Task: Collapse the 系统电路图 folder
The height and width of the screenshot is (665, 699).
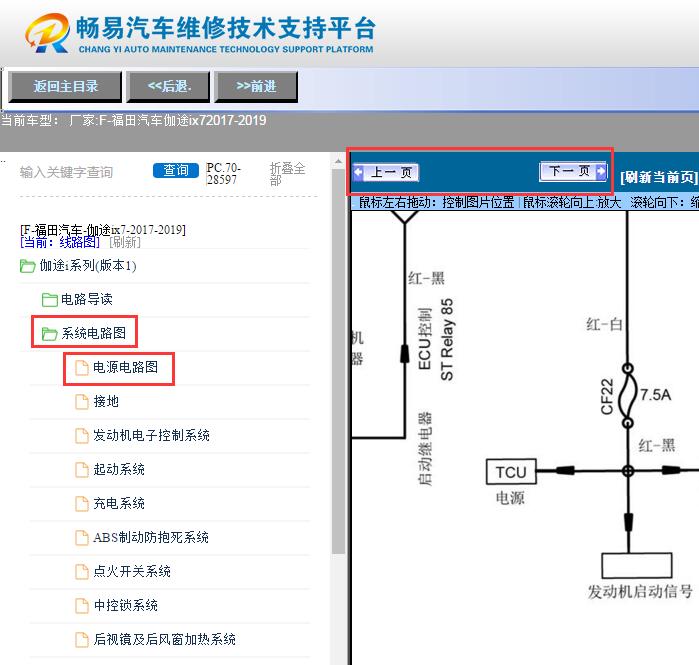Action: [x=94, y=333]
